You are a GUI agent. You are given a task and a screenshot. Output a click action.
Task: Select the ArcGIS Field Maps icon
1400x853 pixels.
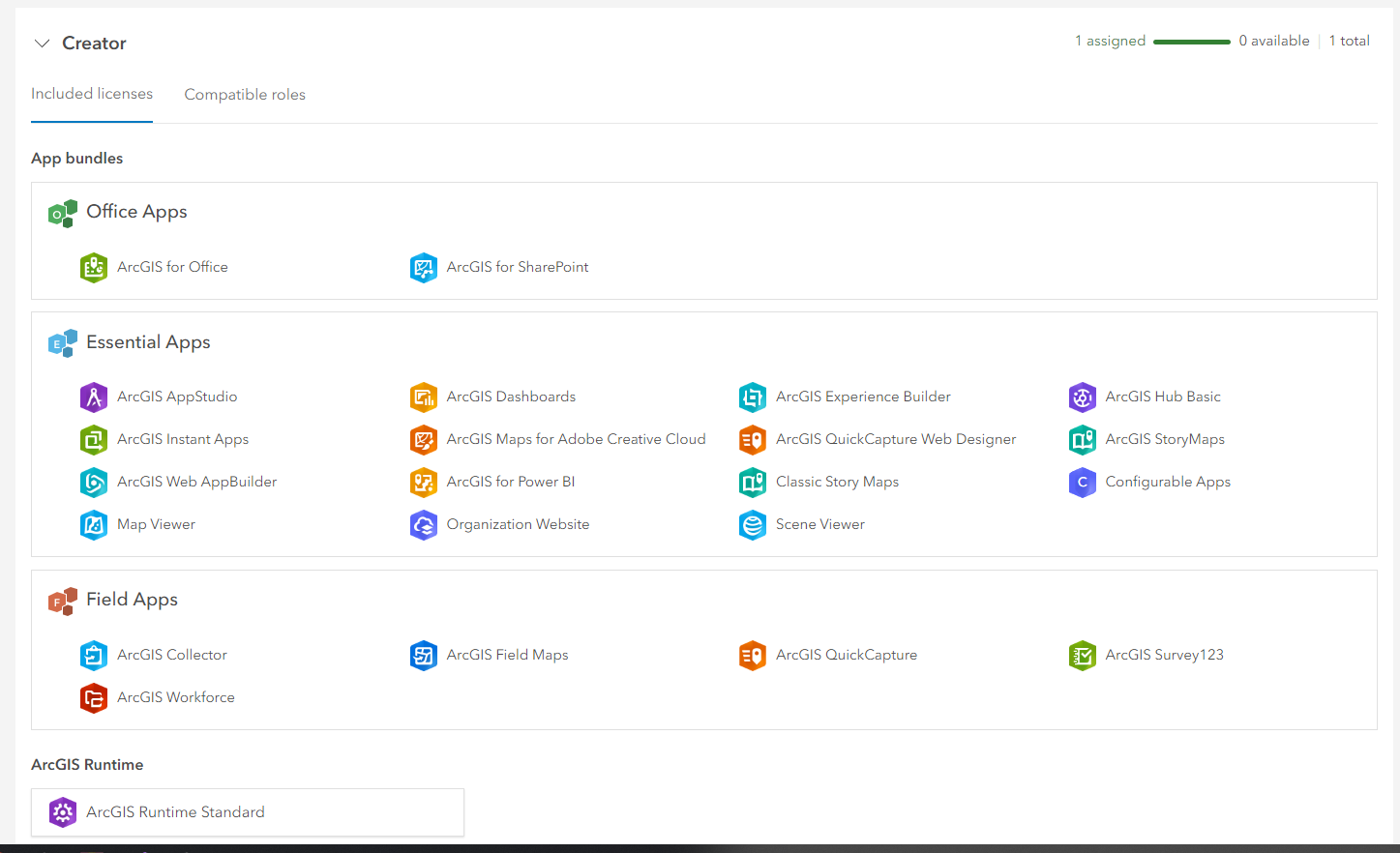pos(424,655)
